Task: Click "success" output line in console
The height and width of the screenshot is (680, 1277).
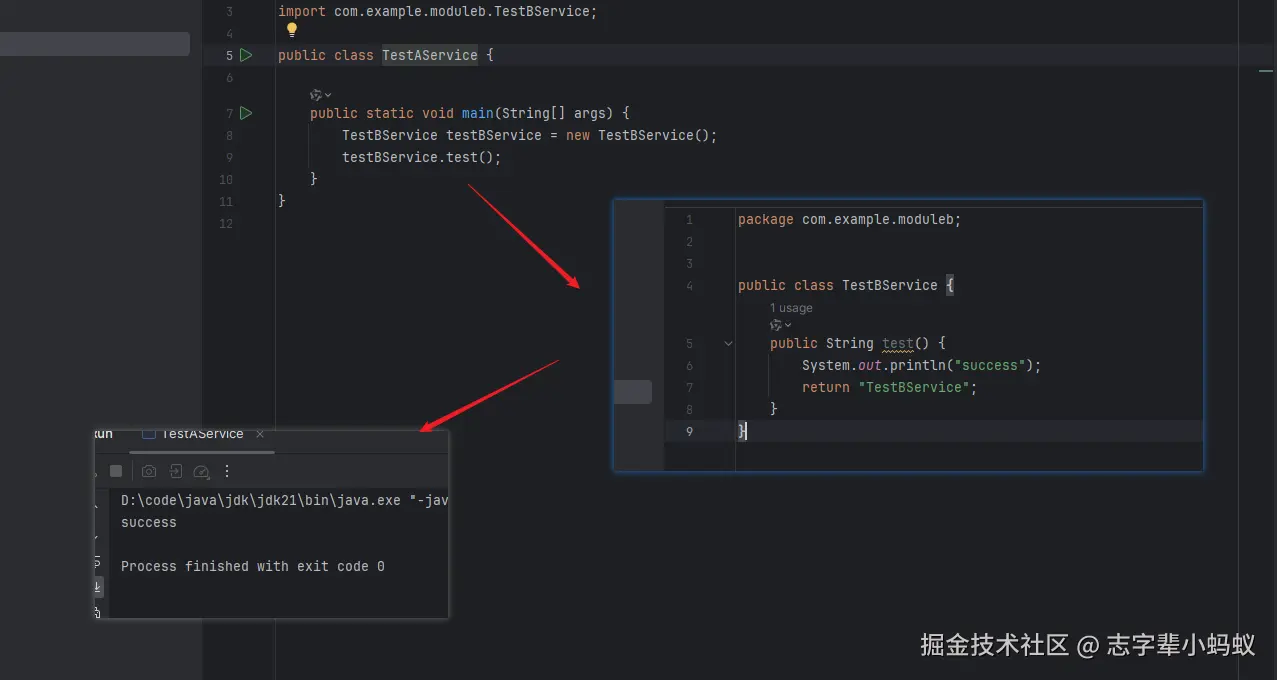Action: (149, 522)
